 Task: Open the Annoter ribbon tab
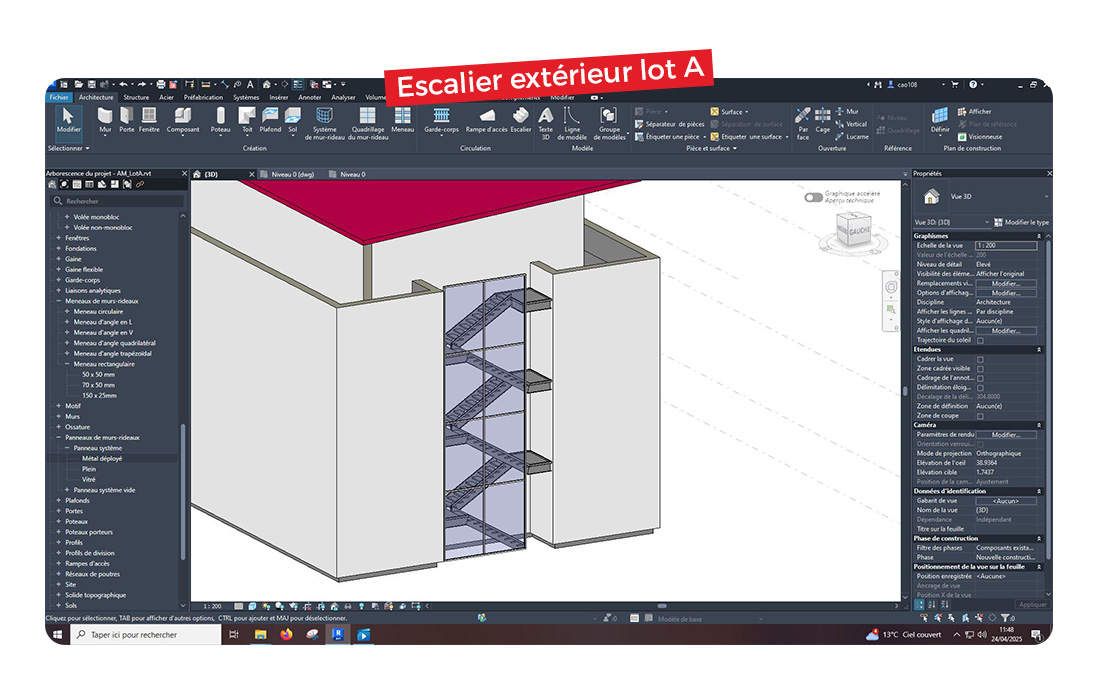coord(309,97)
